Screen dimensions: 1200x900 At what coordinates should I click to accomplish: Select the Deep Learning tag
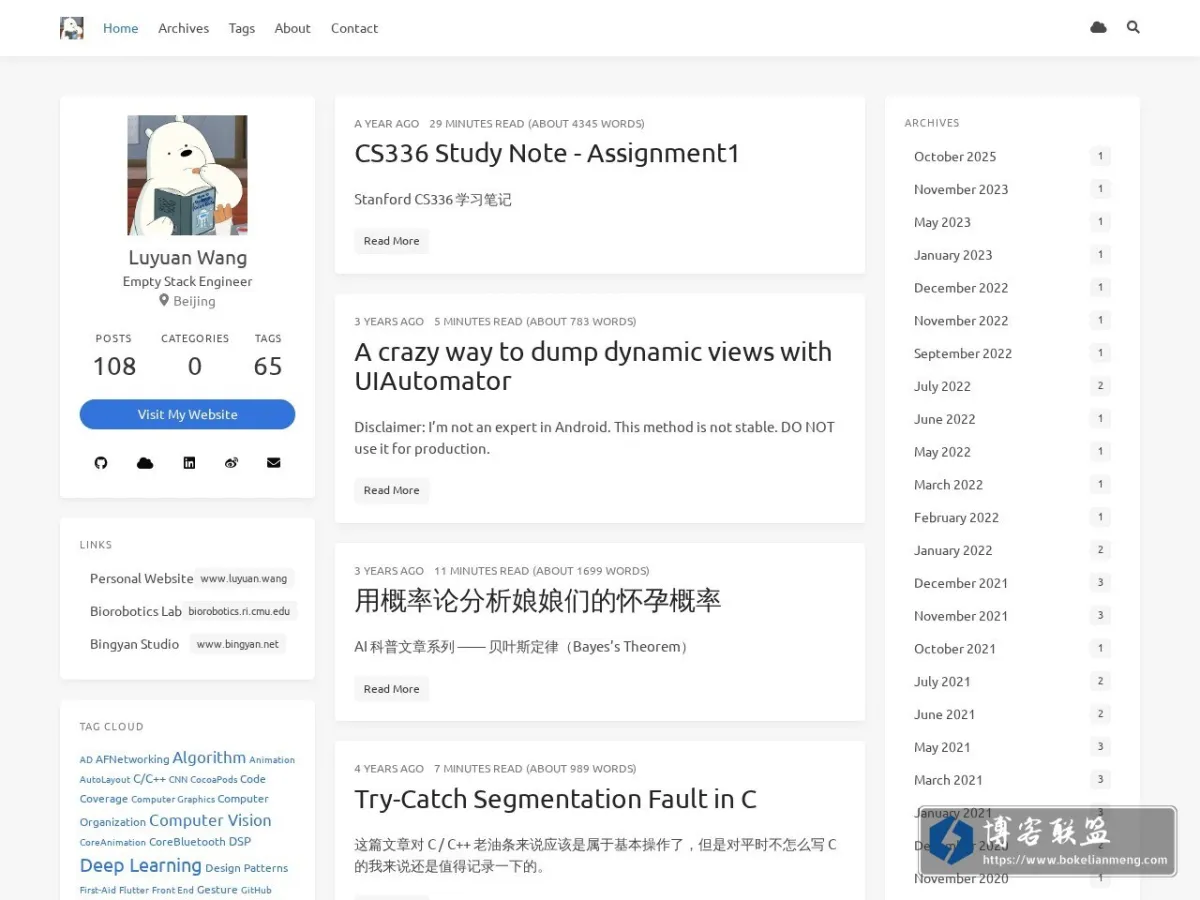coord(140,866)
